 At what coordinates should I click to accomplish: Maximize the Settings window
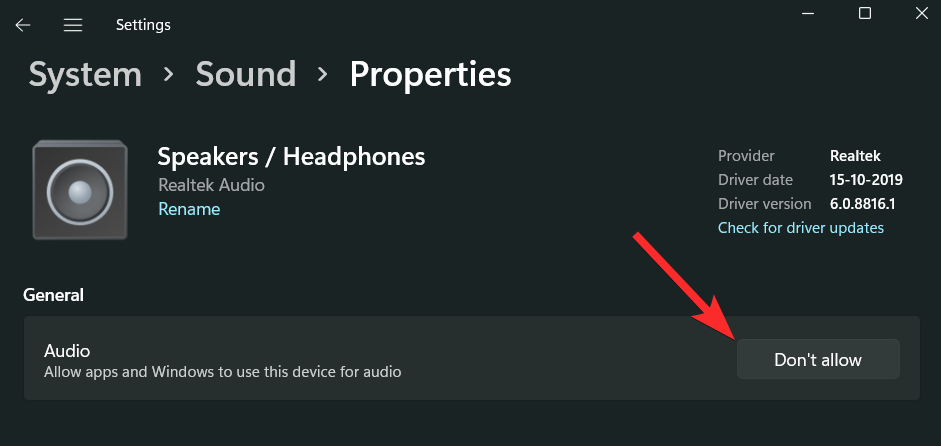coord(865,13)
